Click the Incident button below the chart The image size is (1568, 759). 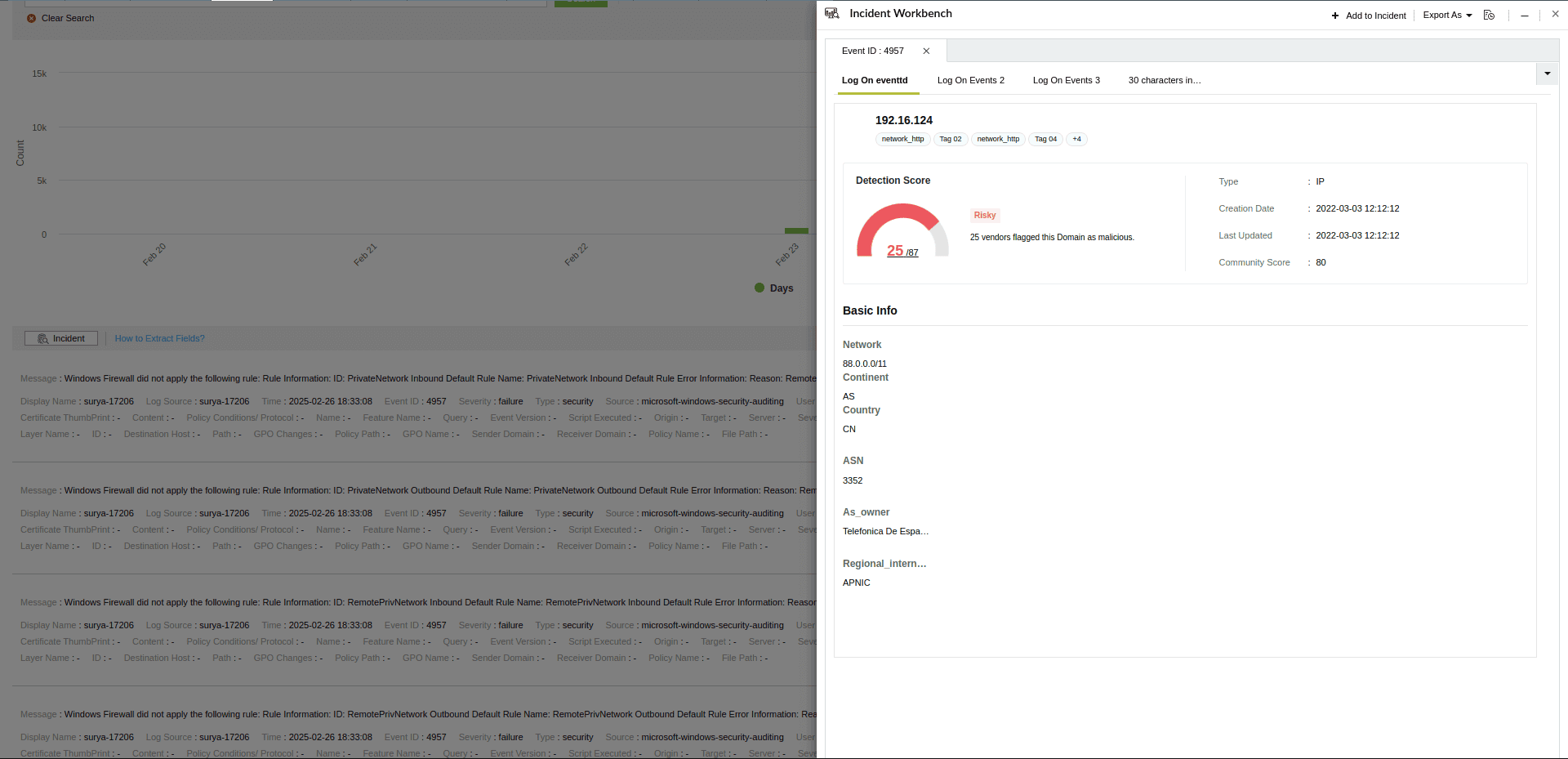[61, 338]
